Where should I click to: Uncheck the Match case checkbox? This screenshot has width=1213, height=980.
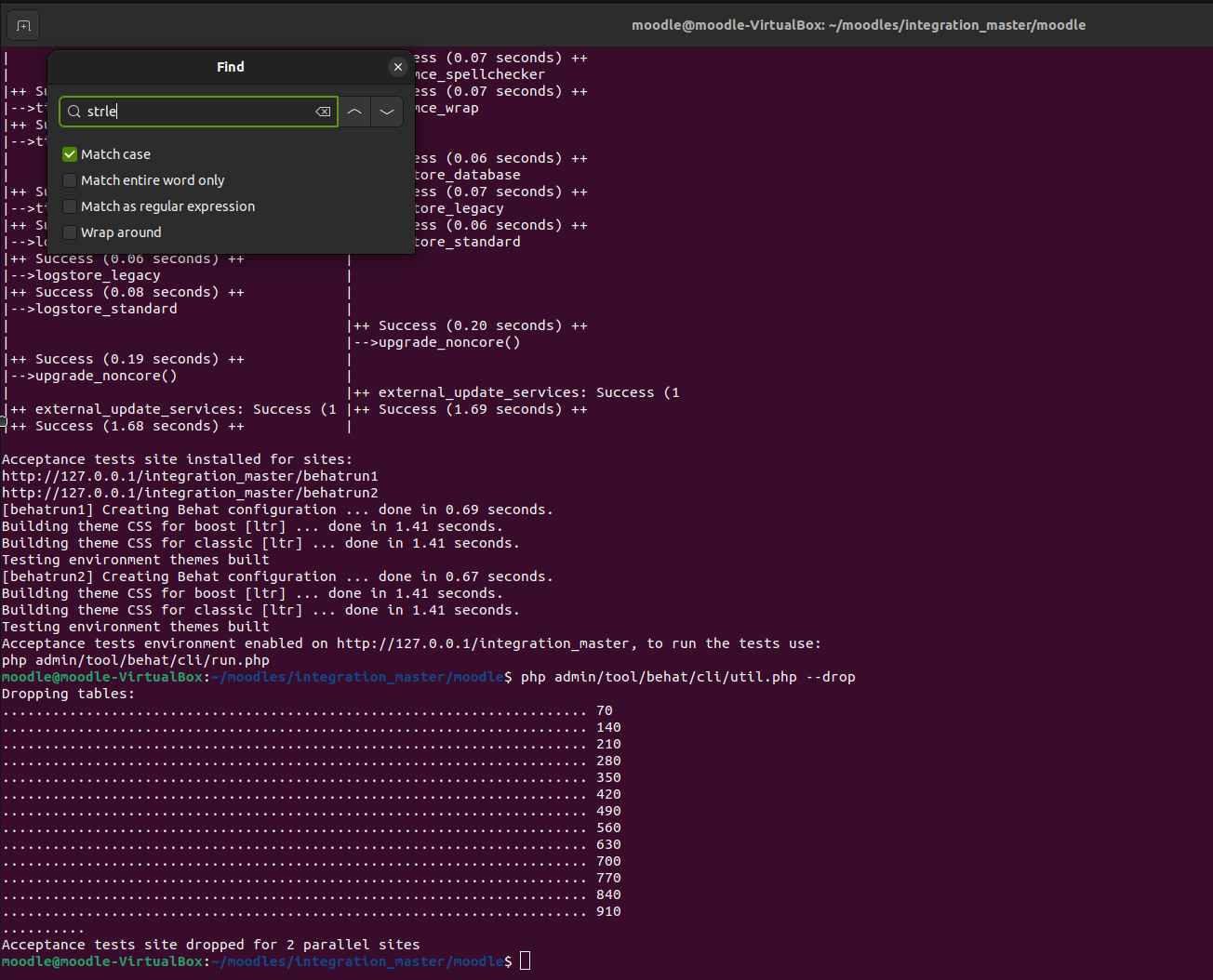[x=70, y=154]
